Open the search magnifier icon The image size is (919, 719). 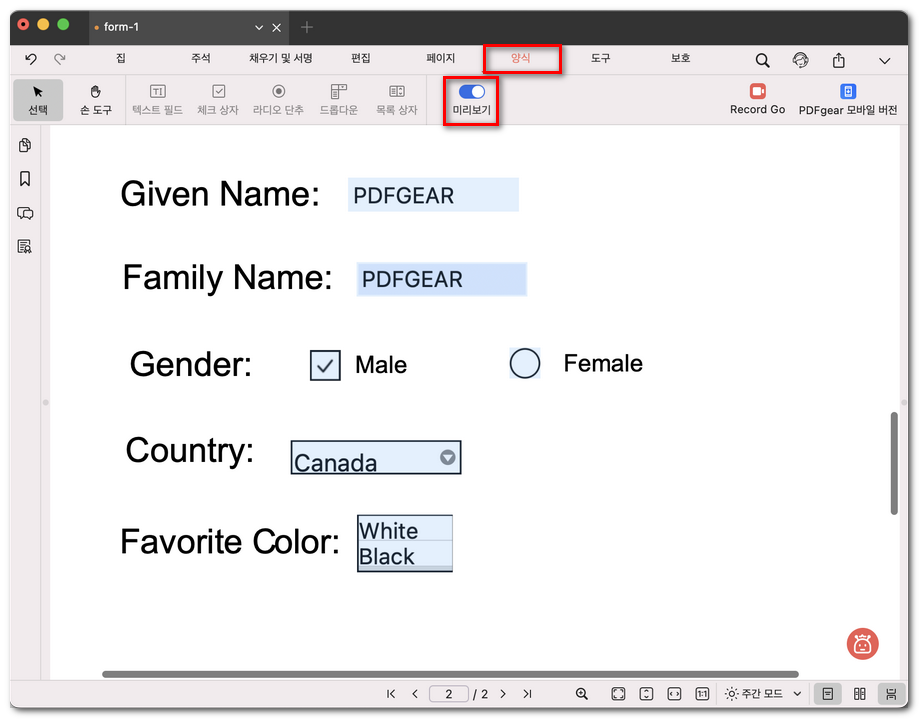tap(762, 60)
